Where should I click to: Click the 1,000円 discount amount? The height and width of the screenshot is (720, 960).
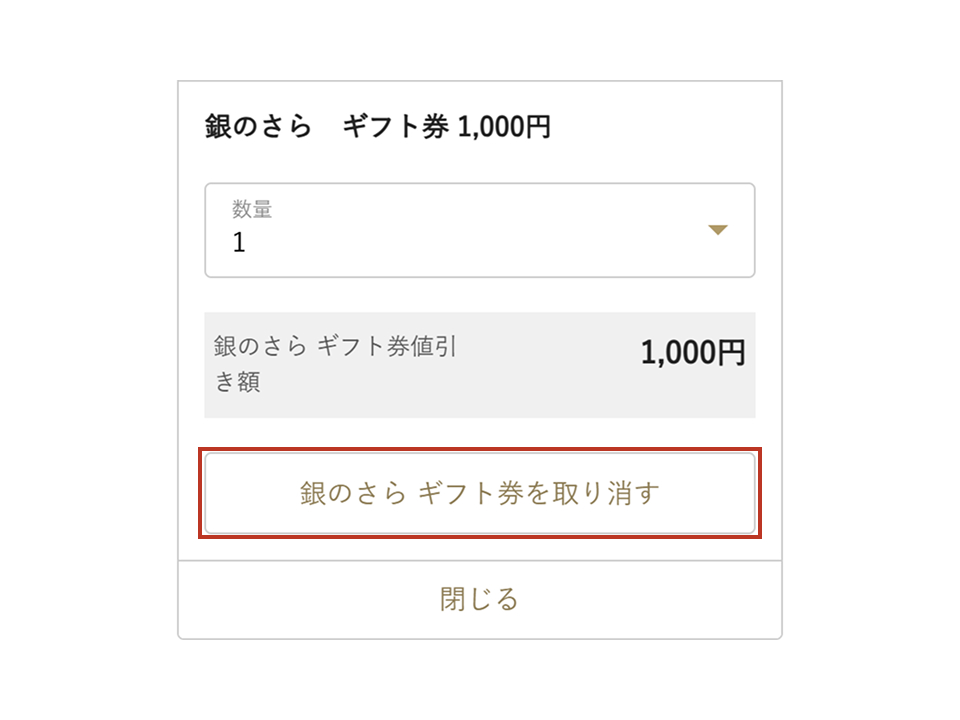[692, 352]
